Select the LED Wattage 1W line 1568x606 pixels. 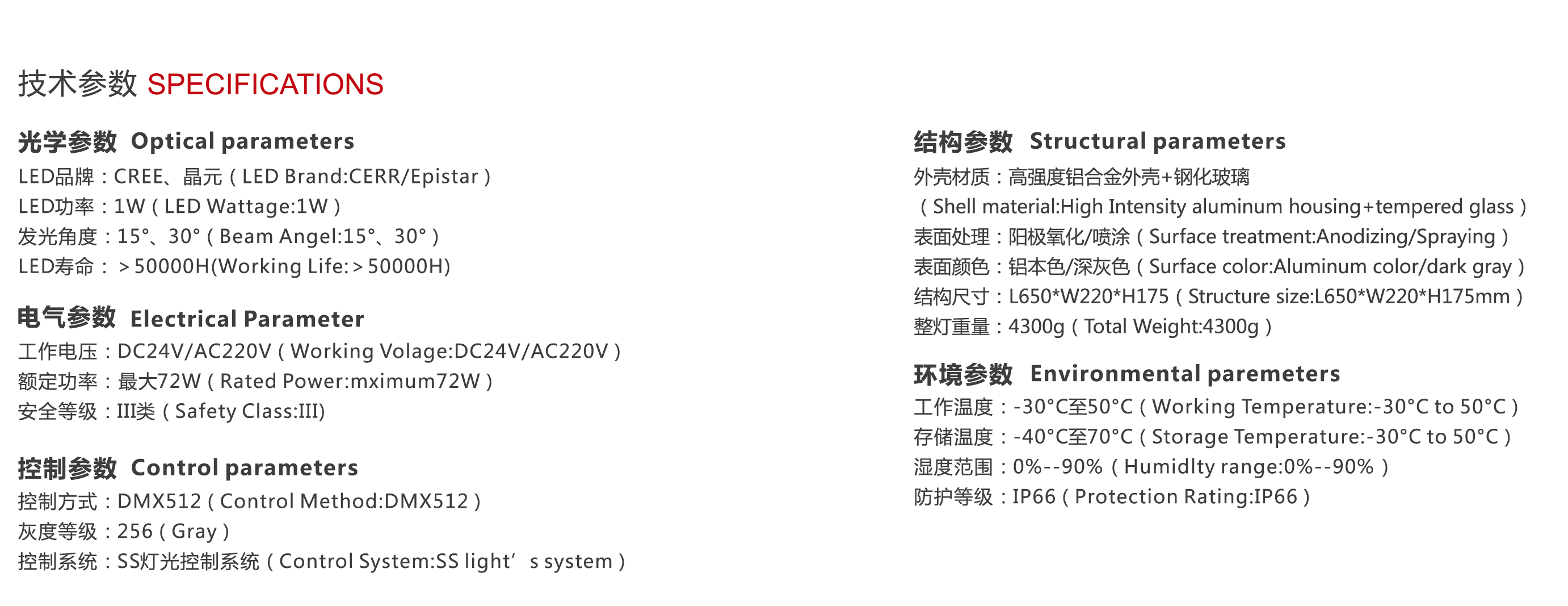coord(179,207)
